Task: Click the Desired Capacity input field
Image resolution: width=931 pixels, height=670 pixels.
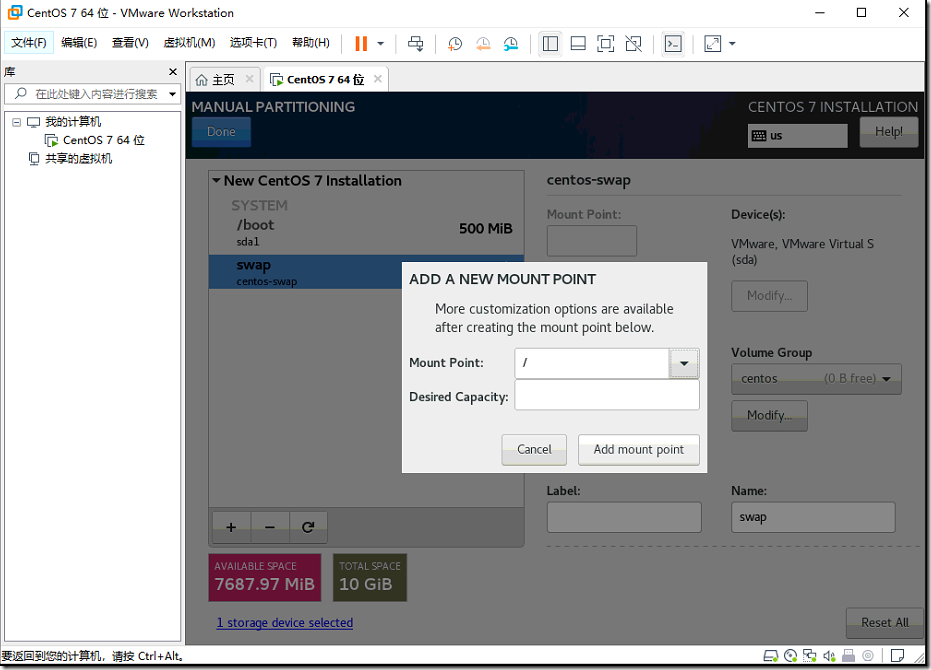Action: click(x=607, y=395)
